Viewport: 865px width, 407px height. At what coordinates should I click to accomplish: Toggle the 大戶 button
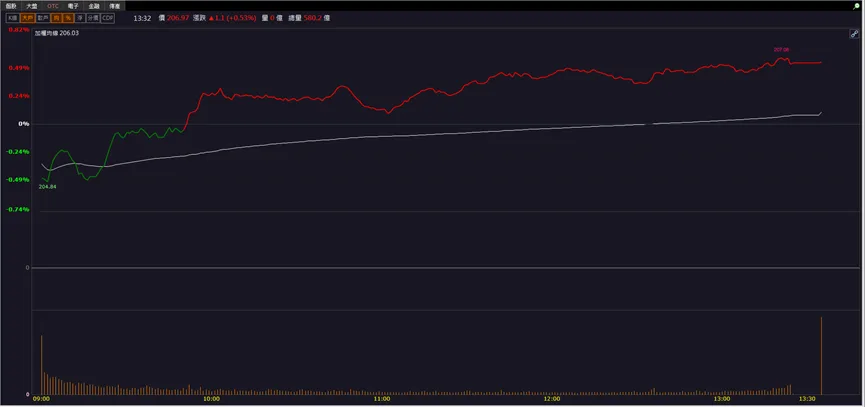[x=28, y=18]
